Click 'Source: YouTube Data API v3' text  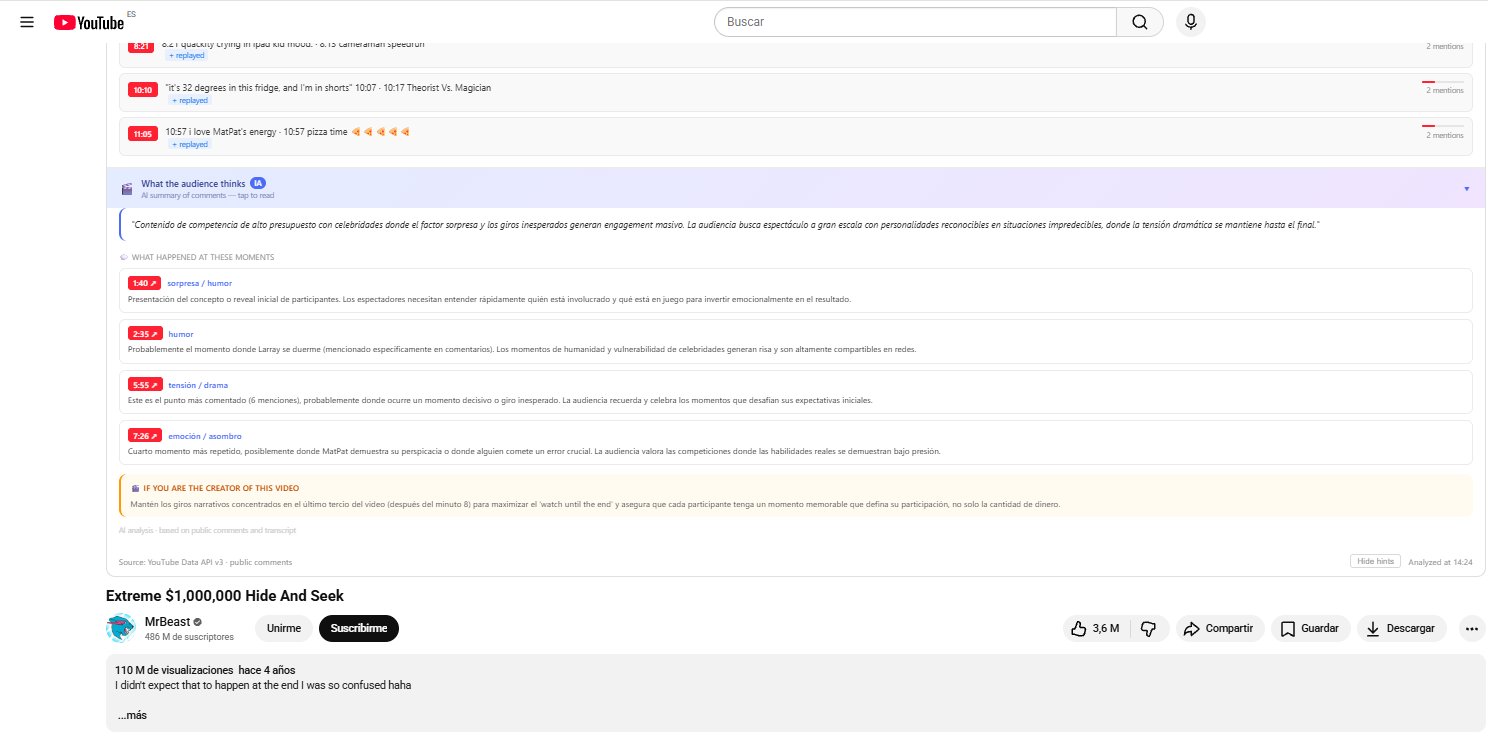point(205,562)
